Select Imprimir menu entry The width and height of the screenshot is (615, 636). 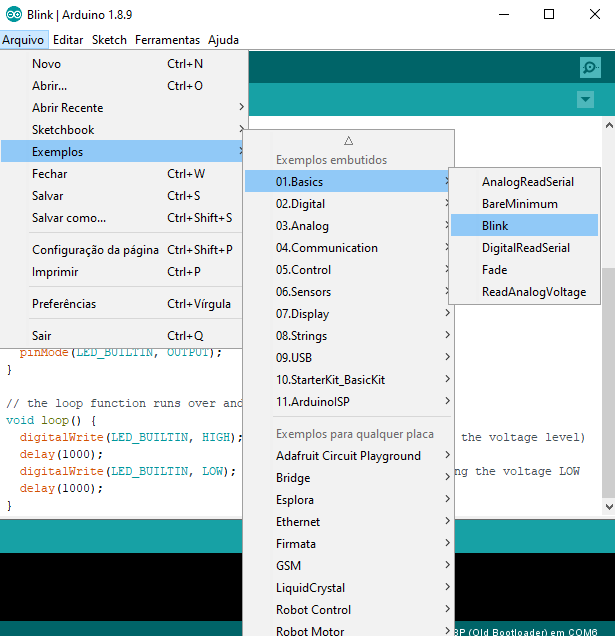[122, 271]
